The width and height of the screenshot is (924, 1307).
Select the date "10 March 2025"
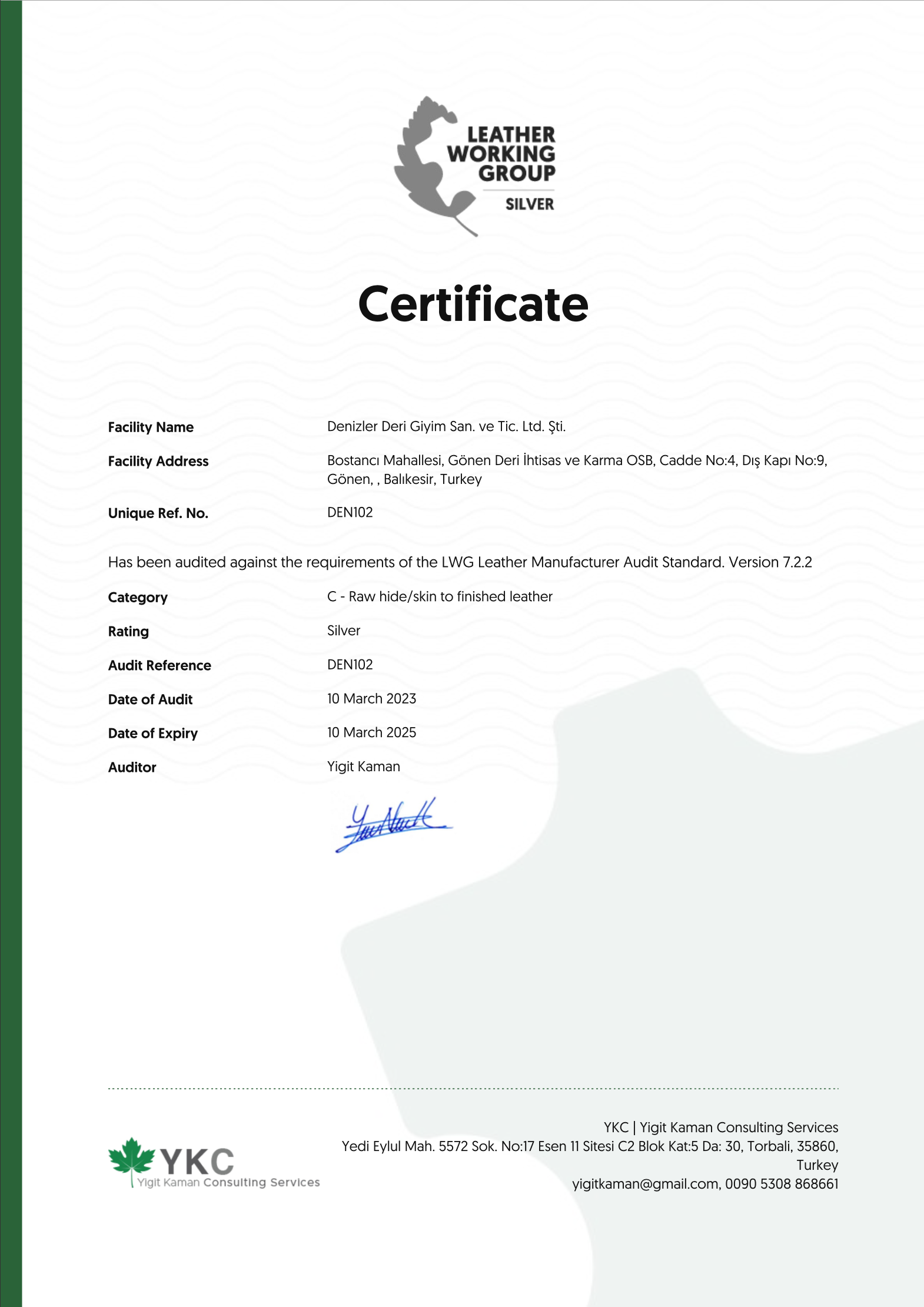(372, 732)
